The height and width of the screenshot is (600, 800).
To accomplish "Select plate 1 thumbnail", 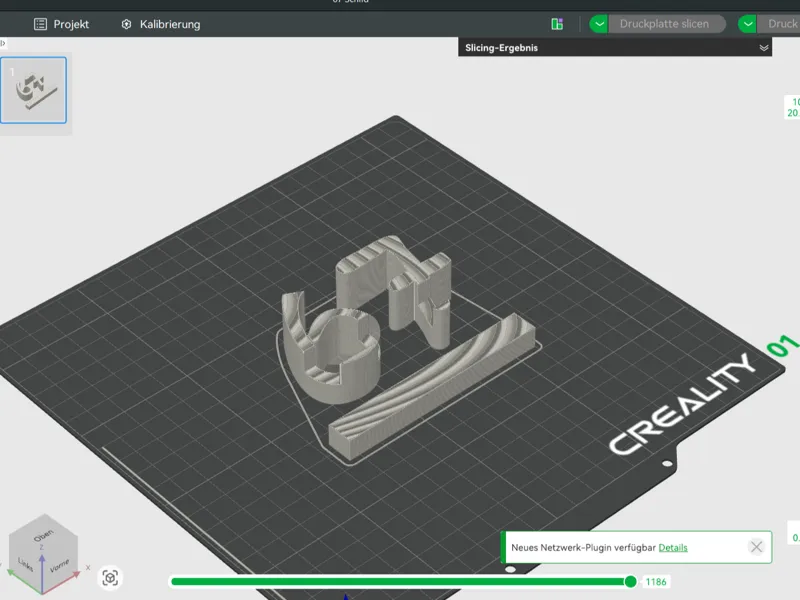I will point(34,90).
